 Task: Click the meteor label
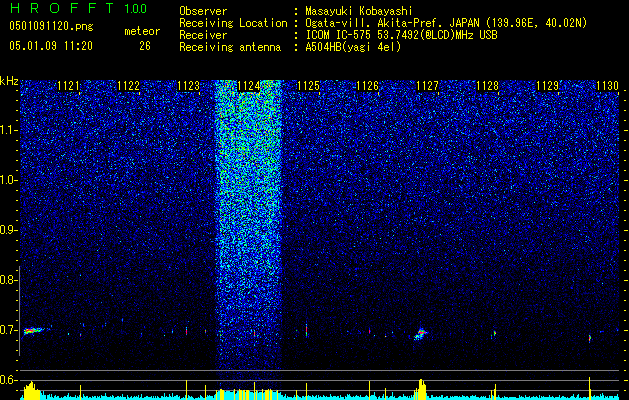[x=142, y=31]
